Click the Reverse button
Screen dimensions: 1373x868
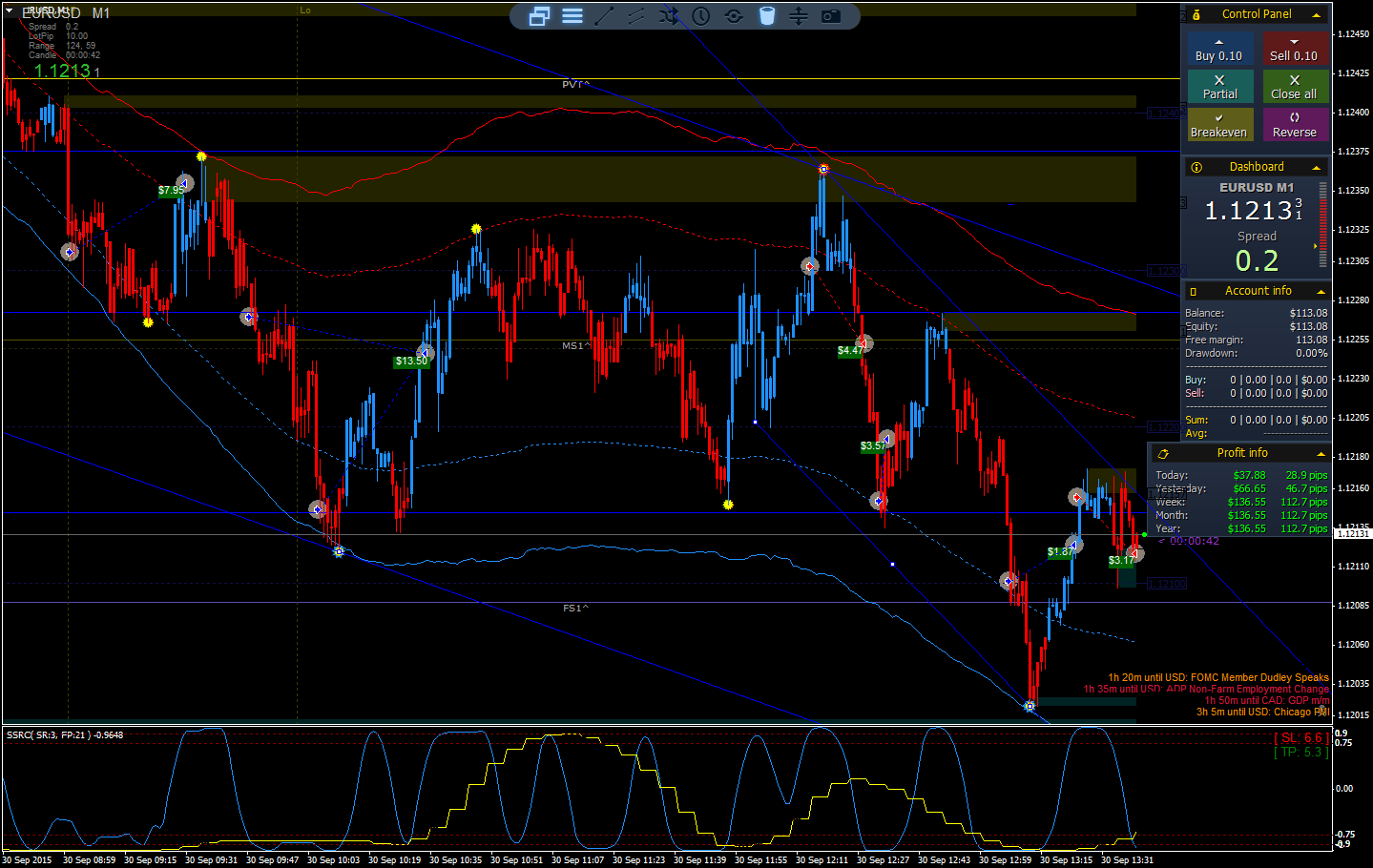1294,125
